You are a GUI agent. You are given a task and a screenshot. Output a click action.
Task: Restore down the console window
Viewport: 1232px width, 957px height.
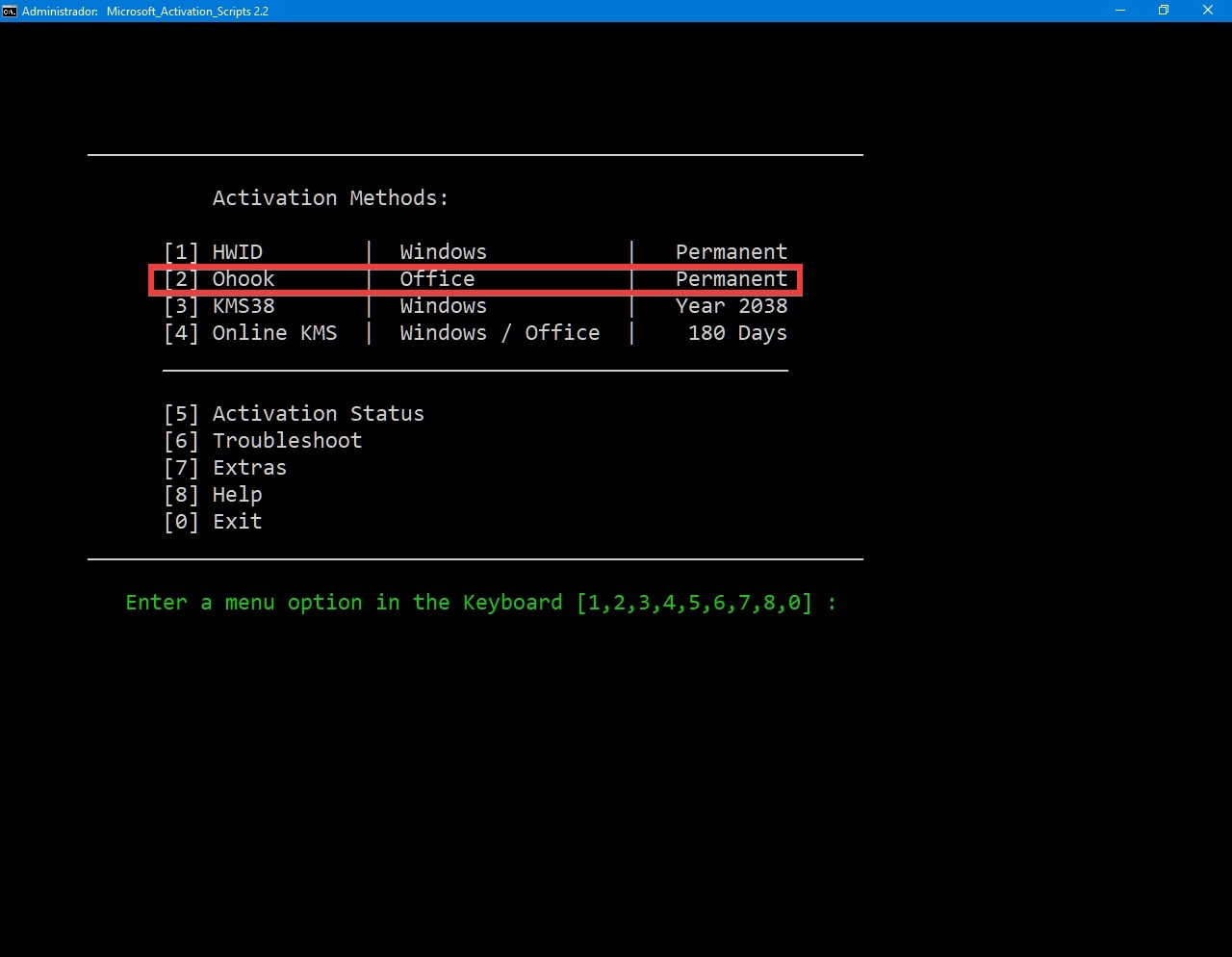1164,11
